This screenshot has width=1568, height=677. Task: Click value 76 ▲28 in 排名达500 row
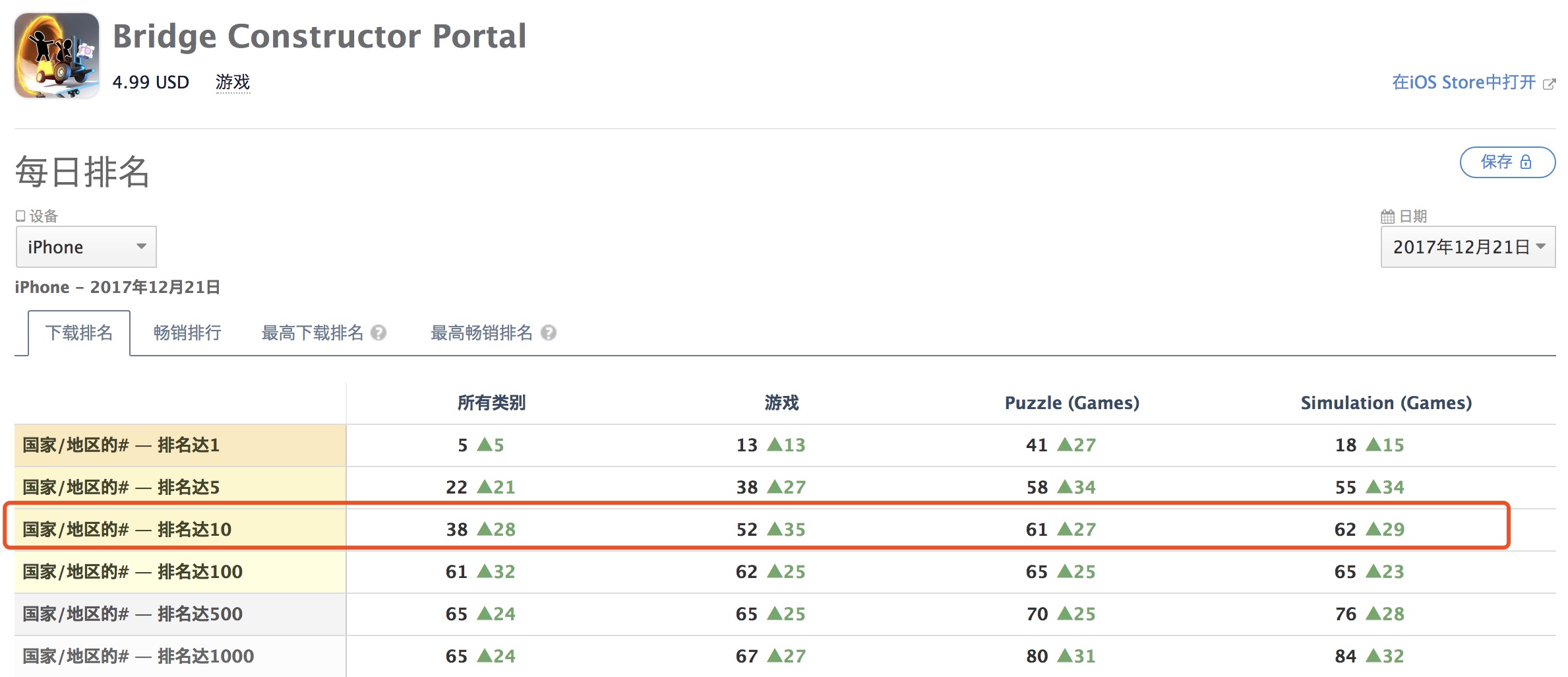tap(1370, 614)
